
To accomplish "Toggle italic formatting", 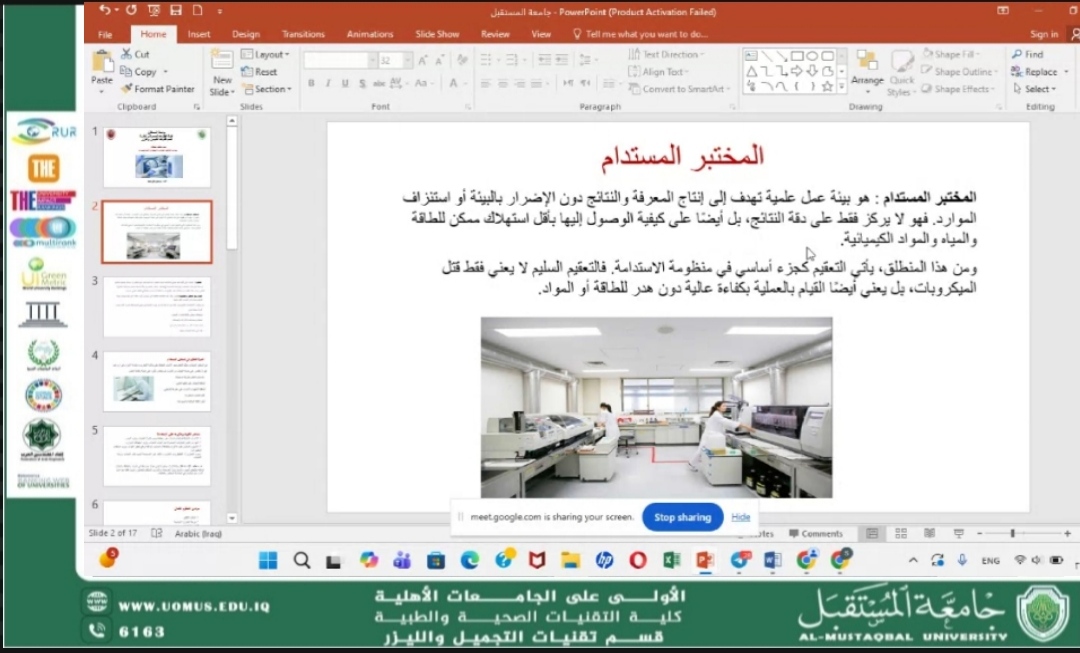I will click(x=328, y=83).
